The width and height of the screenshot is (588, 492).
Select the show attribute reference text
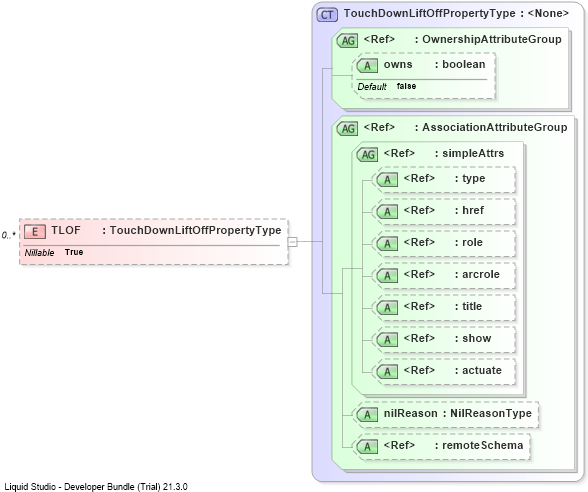tap(447, 339)
